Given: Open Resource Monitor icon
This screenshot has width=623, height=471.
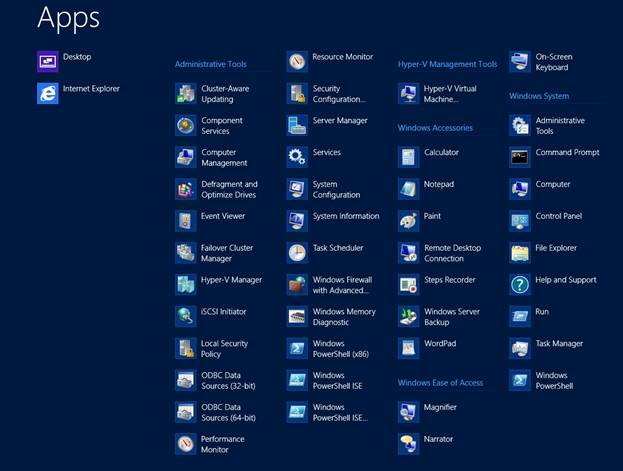Looking at the screenshot, I should click(x=297, y=62).
